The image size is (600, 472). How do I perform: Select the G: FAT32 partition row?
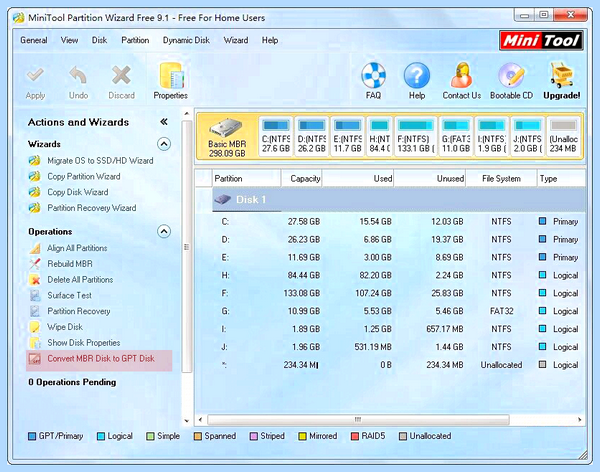coord(398,311)
